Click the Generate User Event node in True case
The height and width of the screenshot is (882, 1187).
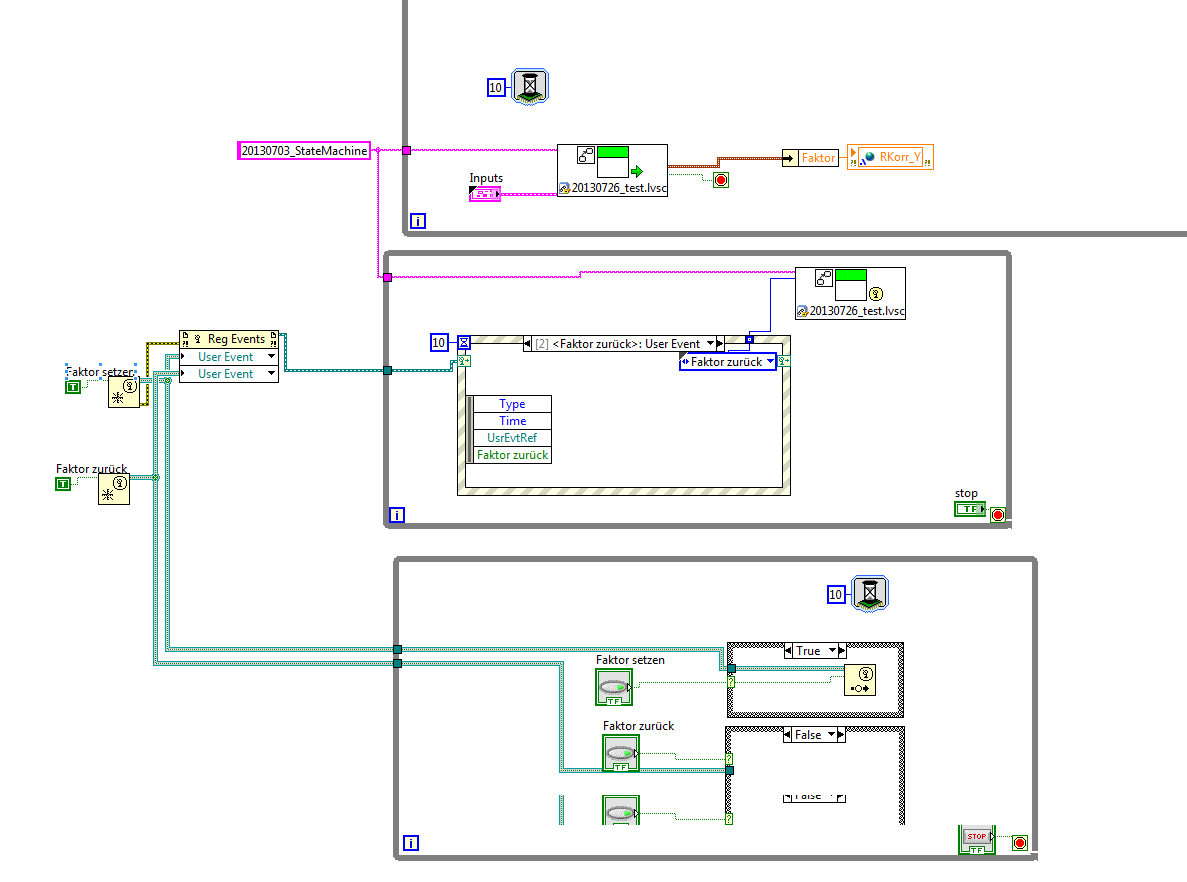click(x=860, y=680)
